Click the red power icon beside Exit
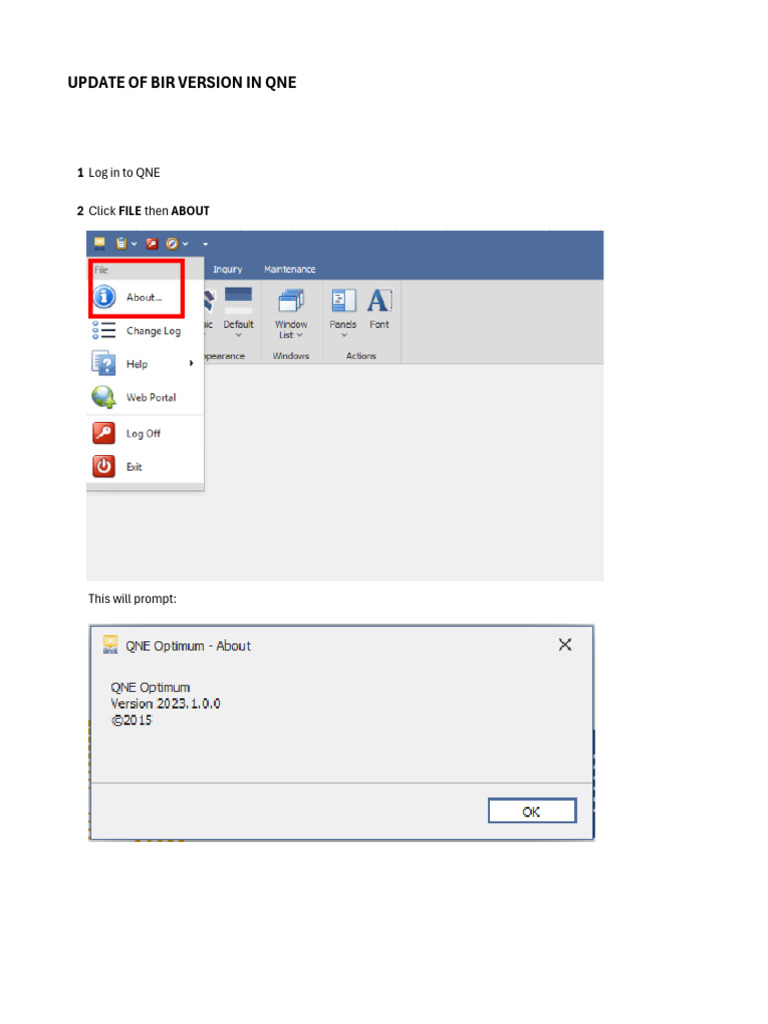This screenshot has height=1024, width=768. (104, 466)
